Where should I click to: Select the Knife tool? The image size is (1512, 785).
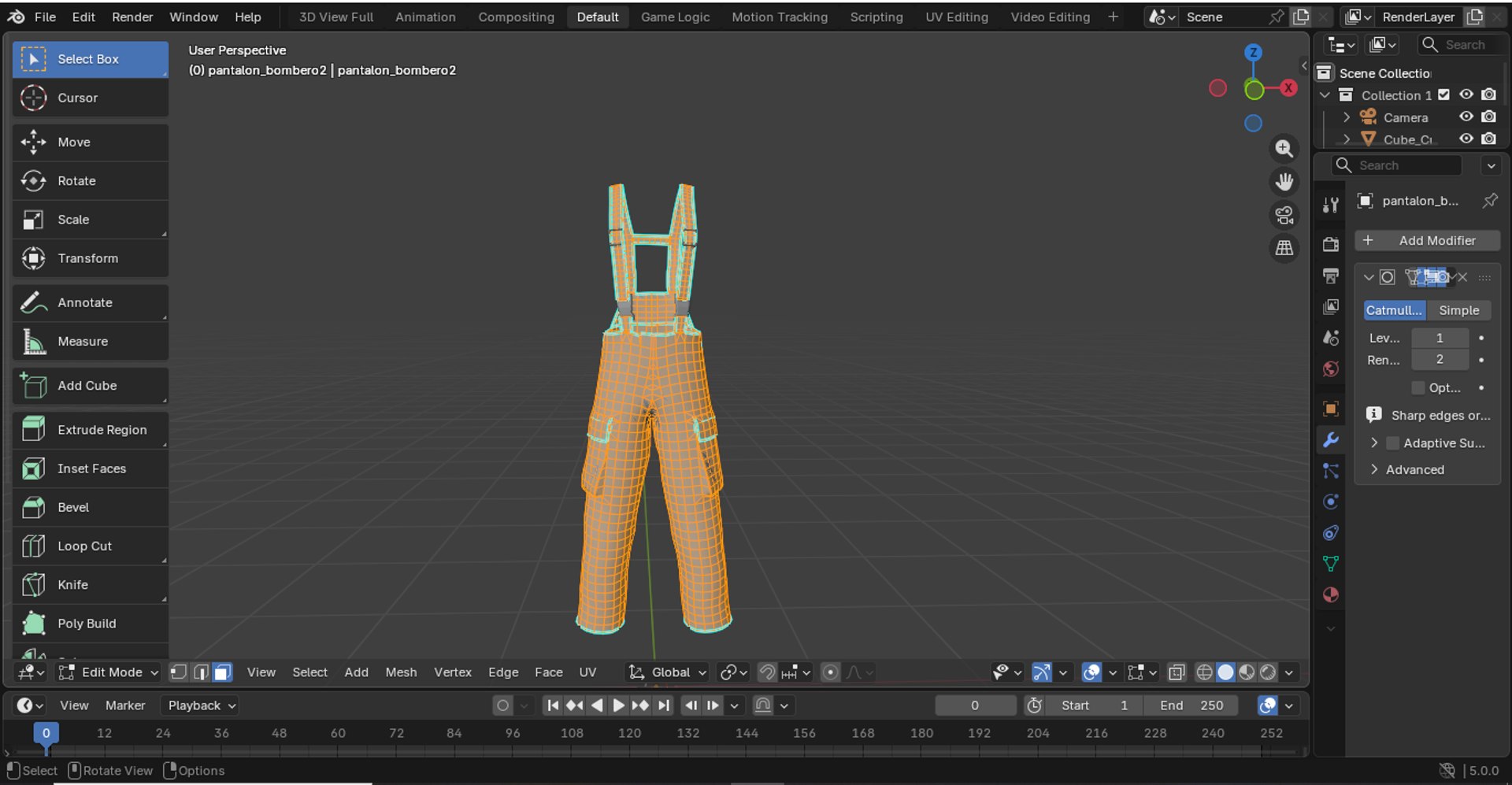tap(91, 584)
